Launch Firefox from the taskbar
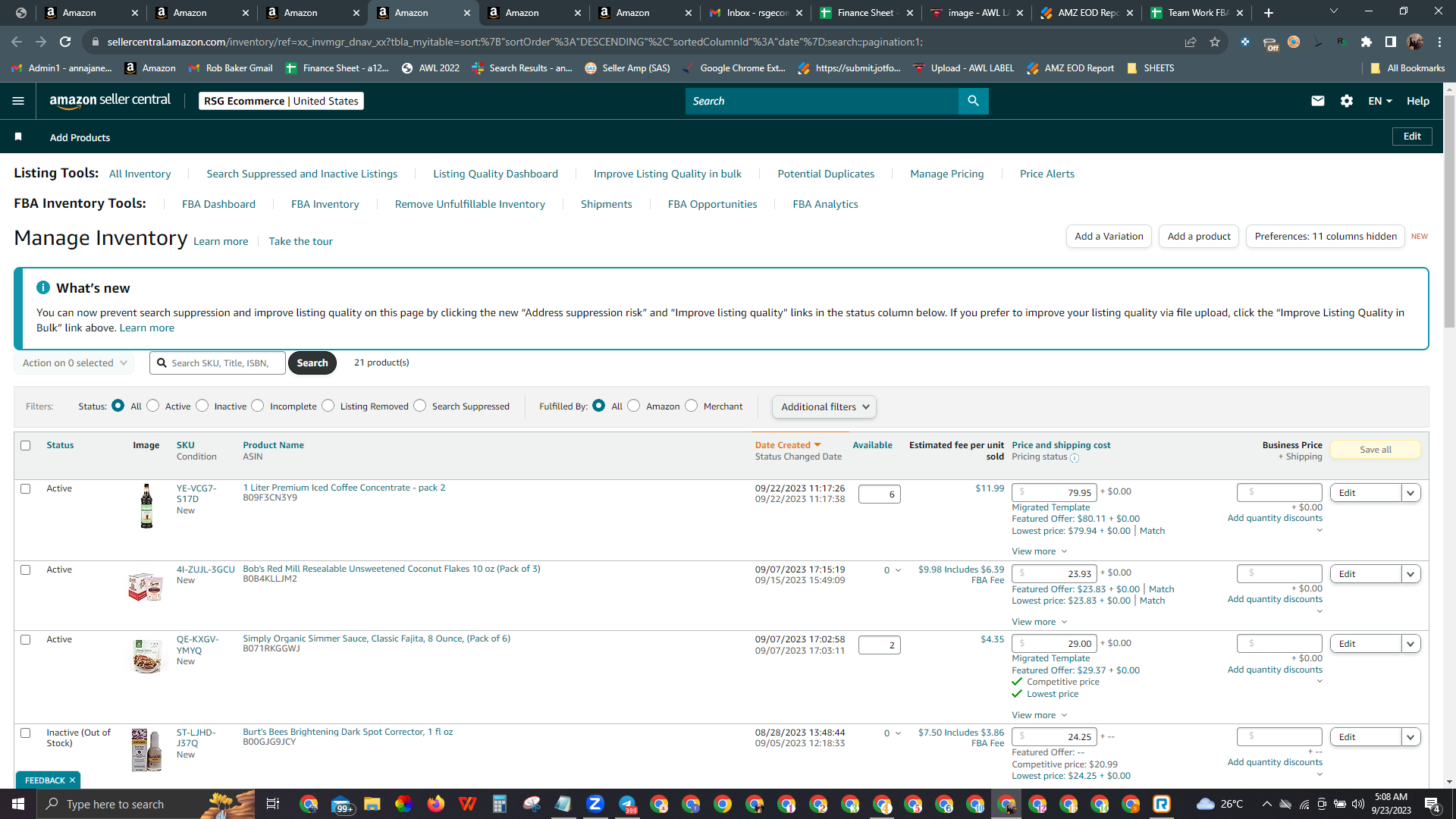The height and width of the screenshot is (819, 1456). click(435, 804)
